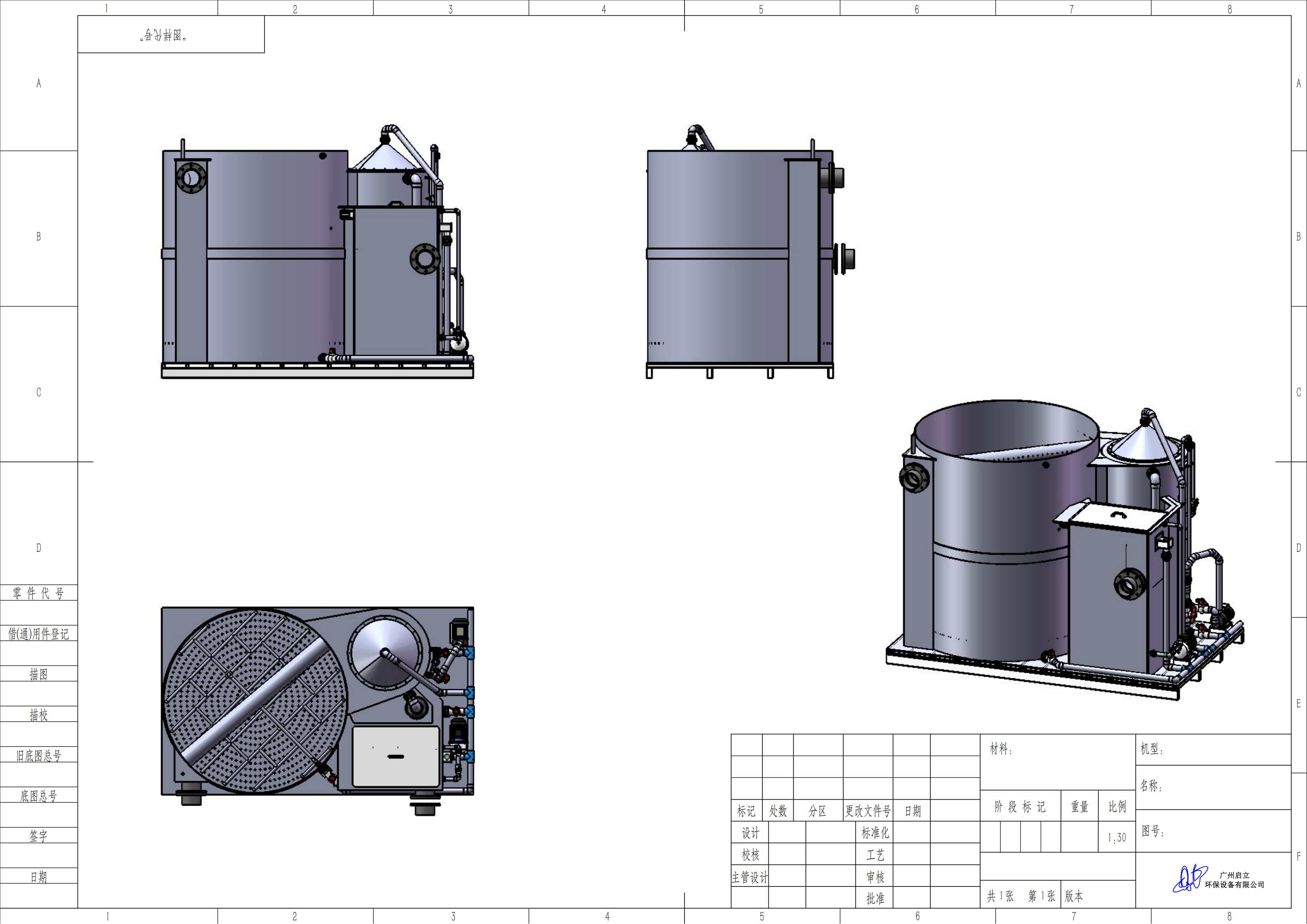Select the 名称: field
This screenshot has width=1307, height=924.
[x=1213, y=787]
